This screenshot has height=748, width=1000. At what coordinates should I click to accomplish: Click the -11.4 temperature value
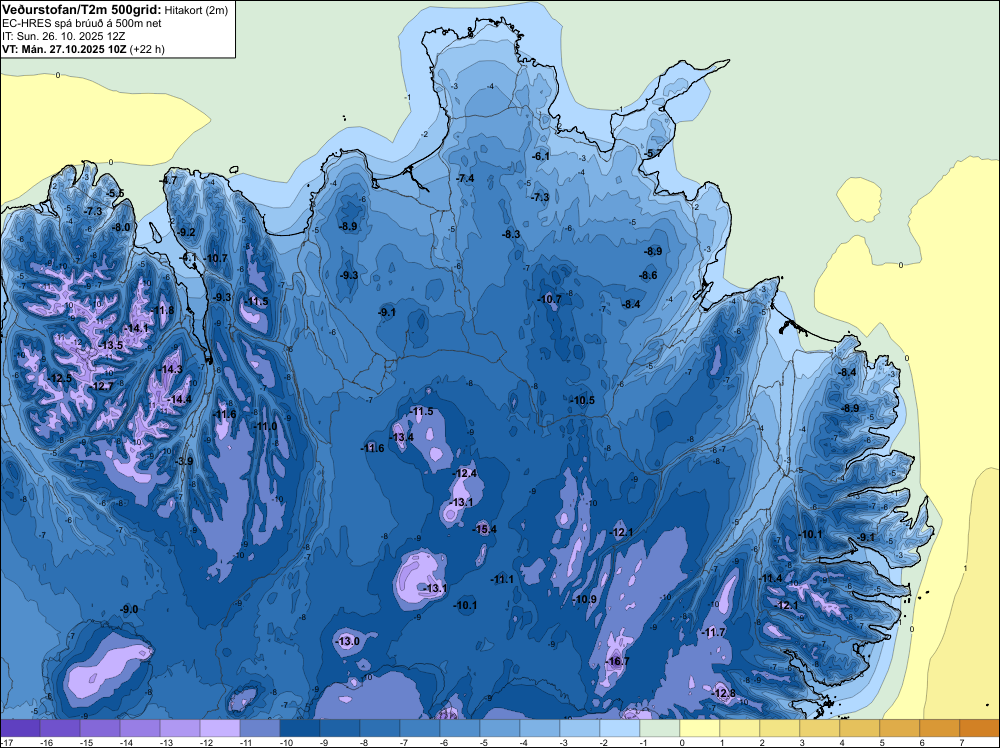771,578
